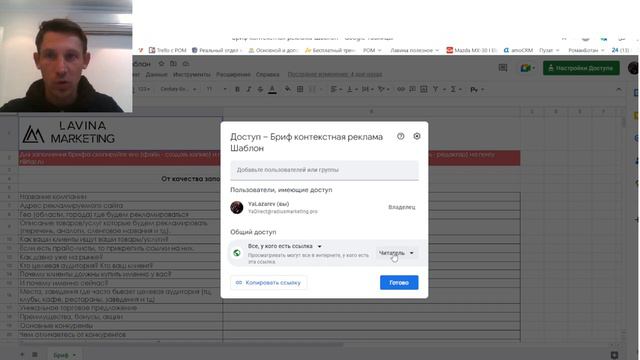The height and width of the screenshot is (360, 640).
Task: Open the last edit history link
Action: point(335,75)
